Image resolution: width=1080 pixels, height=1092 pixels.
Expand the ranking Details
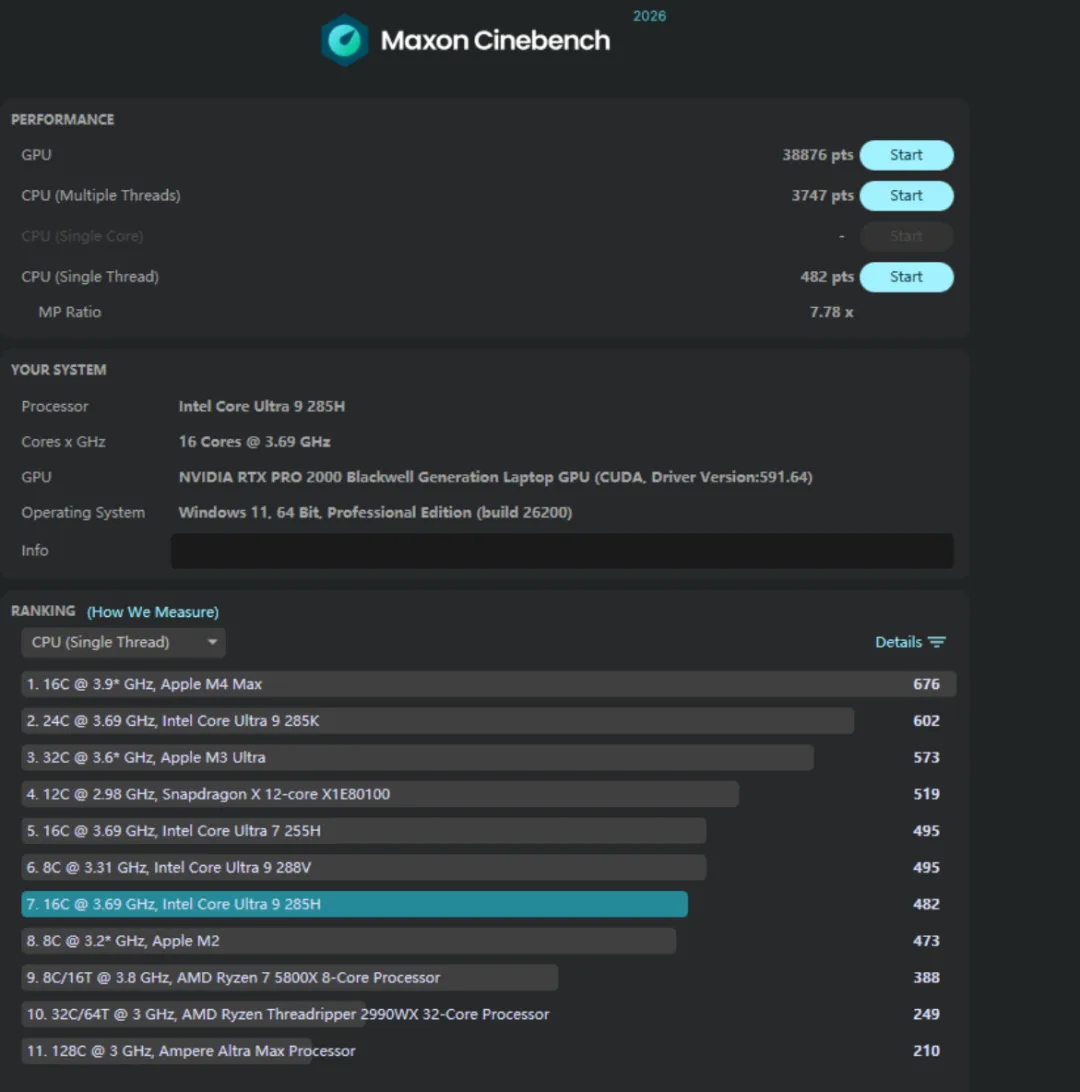pos(898,642)
